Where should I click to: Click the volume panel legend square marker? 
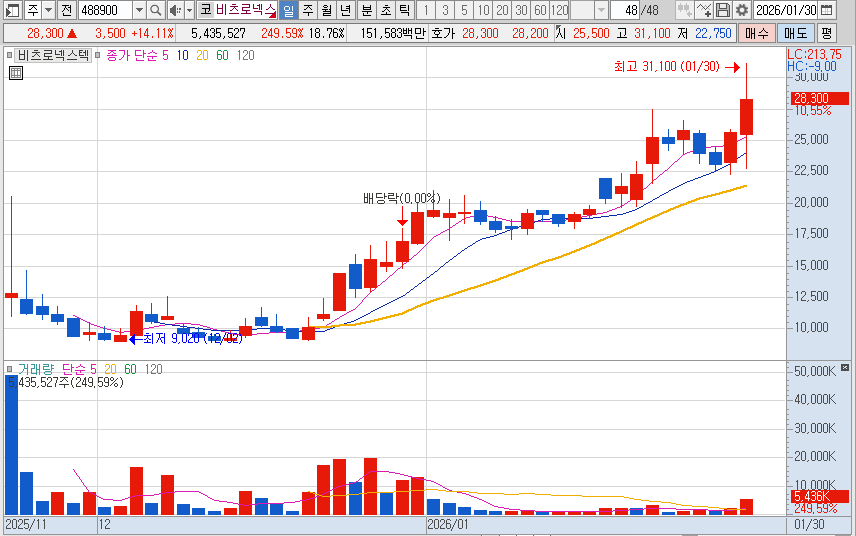coord(9,370)
